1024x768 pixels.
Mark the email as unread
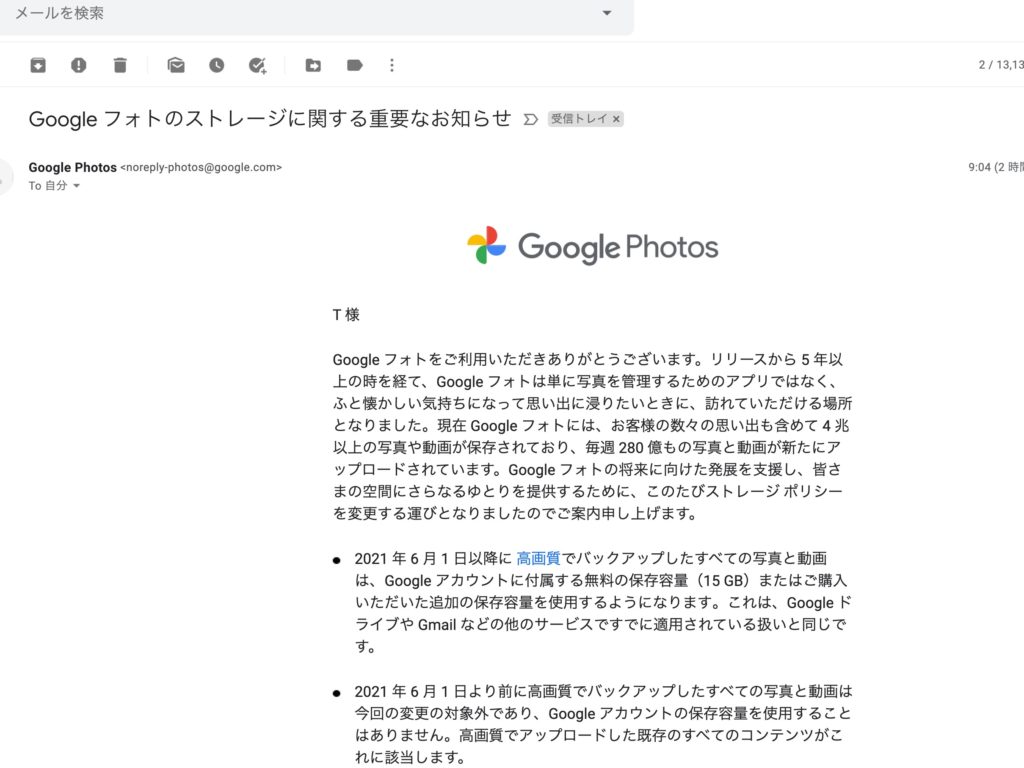click(x=176, y=65)
